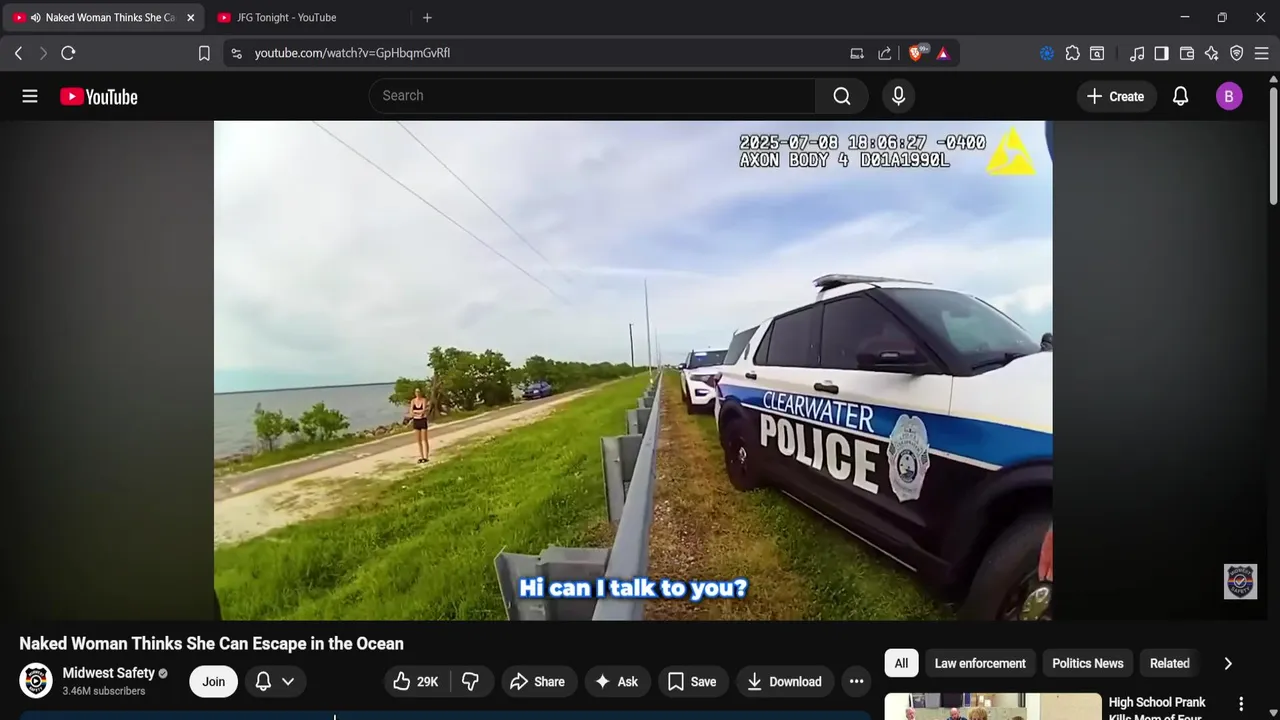This screenshot has width=1280, height=720.
Task: Open the High School Prank video title
Action: coord(1157,708)
